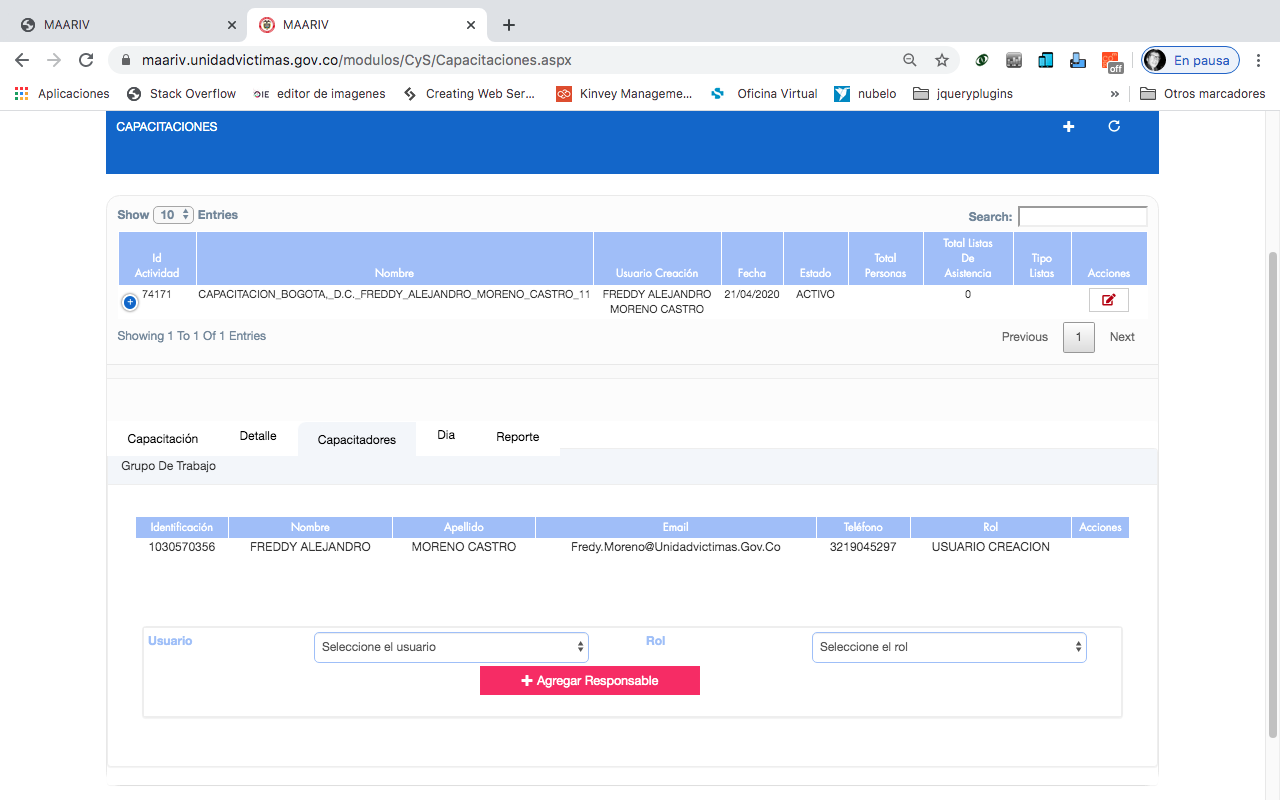Open the nubelo bookmark
Viewport: 1280px width, 800px height.
866,94
